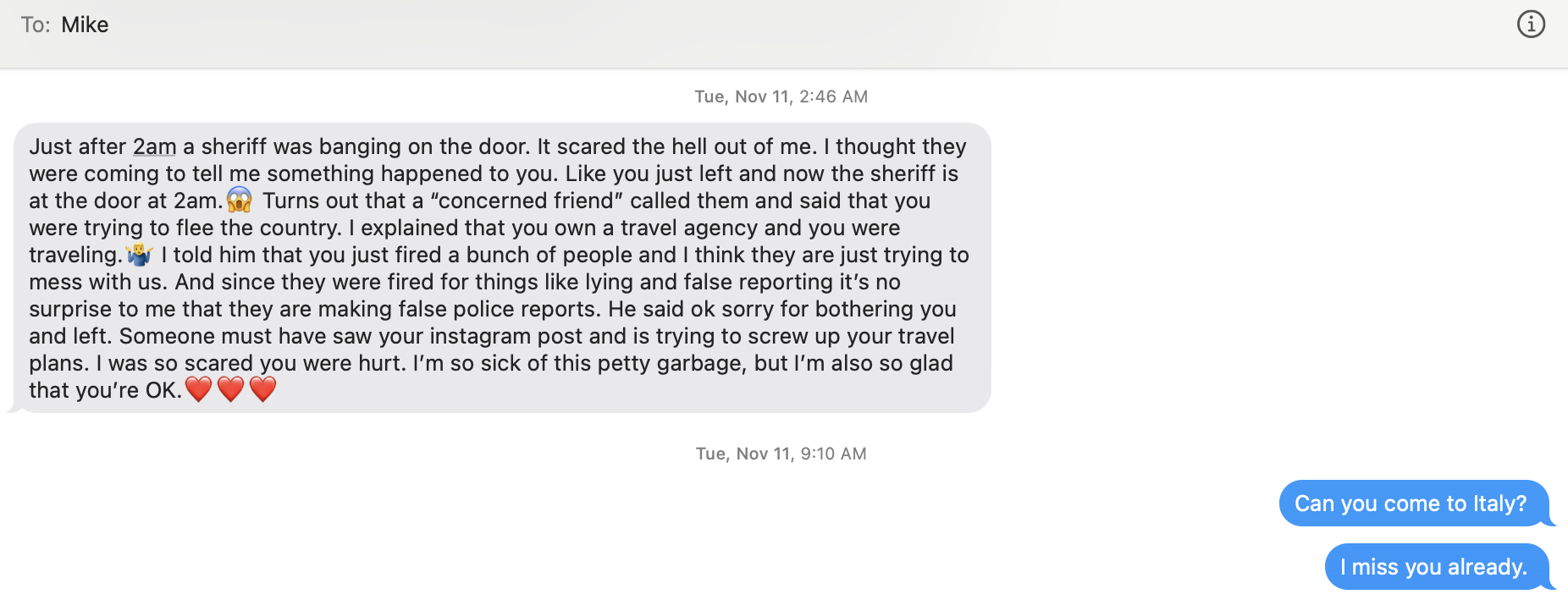Click the 2:46 AM timestamp

[781, 96]
